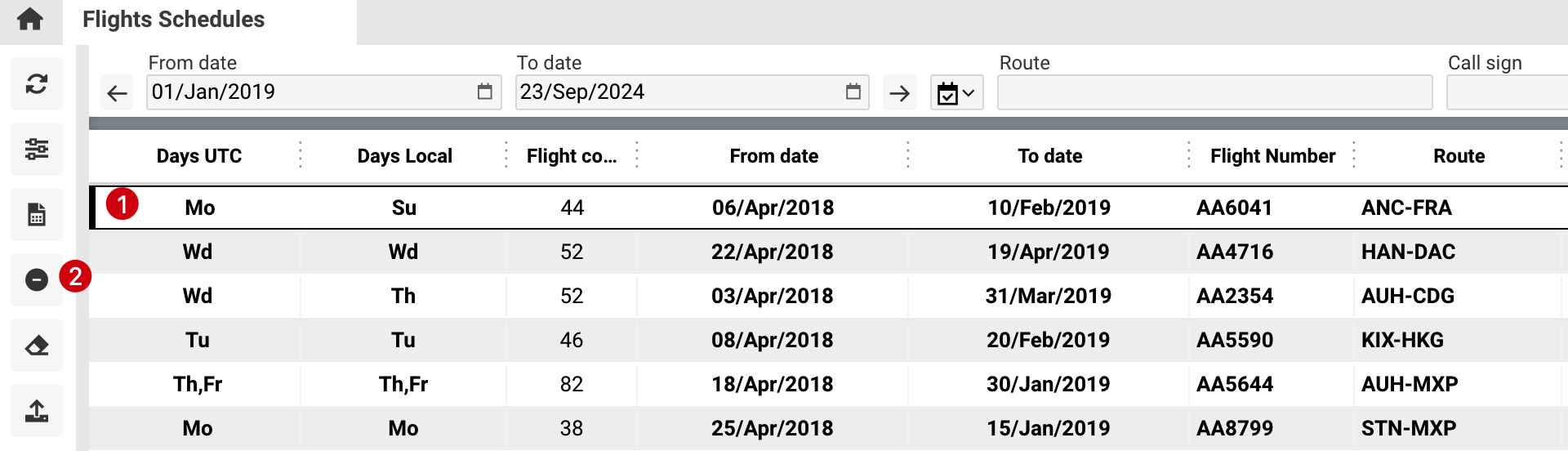This screenshot has width=1568, height=451.
Task: Click the refresh icon in sidebar
Action: [x=37, y=84]
